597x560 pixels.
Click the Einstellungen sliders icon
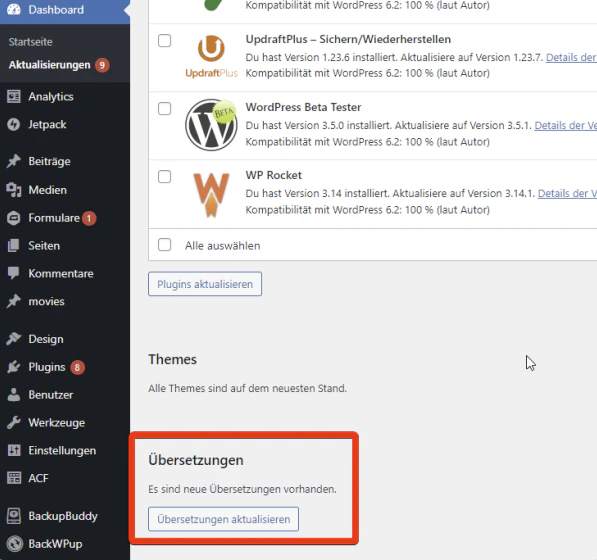tap(14, 450)
